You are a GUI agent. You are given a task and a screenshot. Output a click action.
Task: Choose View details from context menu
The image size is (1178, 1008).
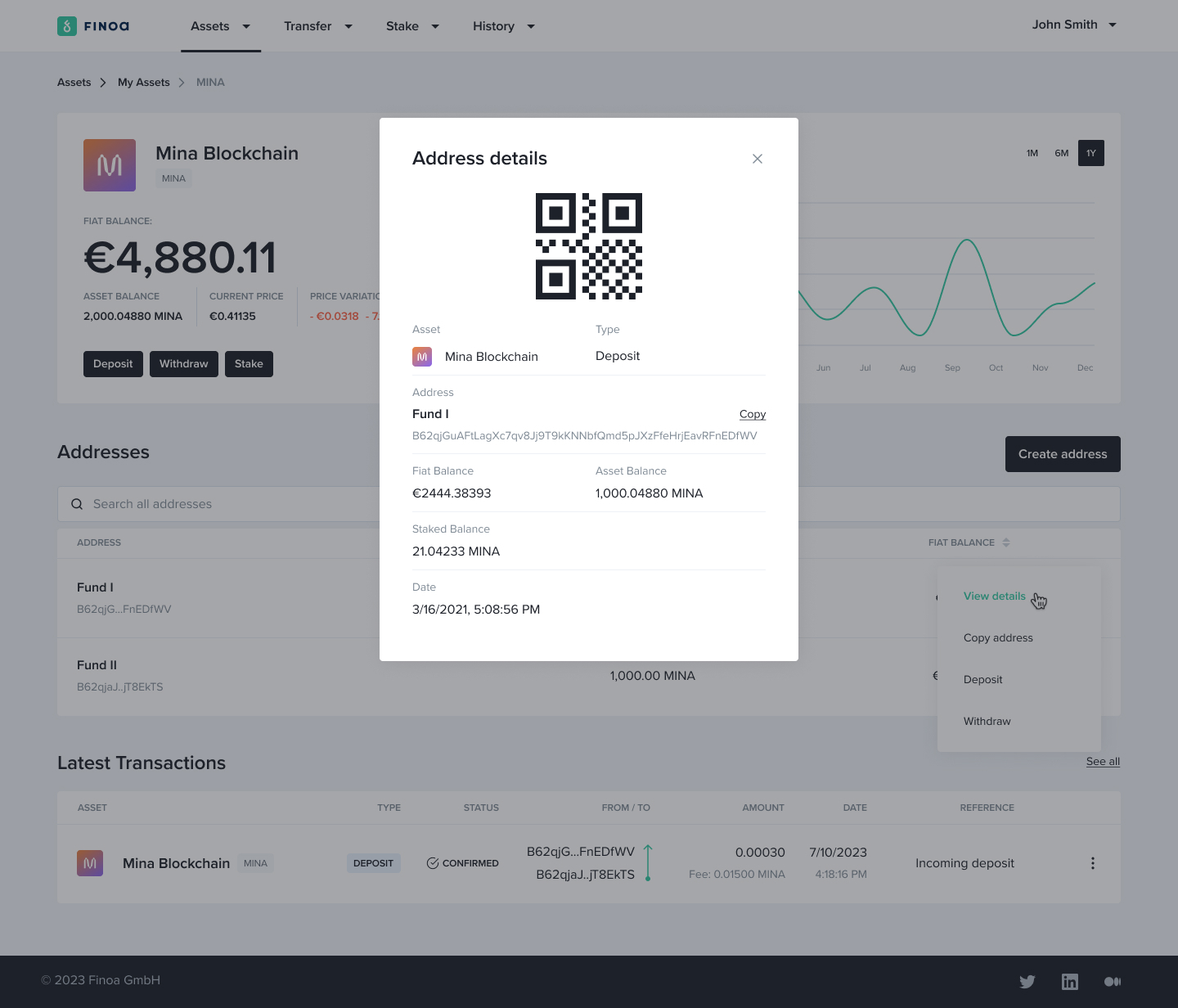994,596
